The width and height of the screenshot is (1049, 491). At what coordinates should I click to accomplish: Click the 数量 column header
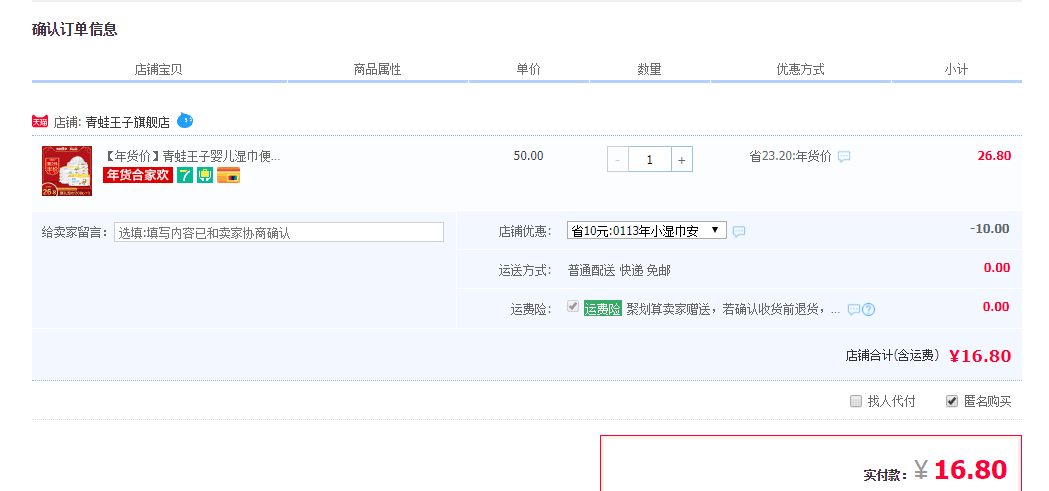click(650, 69)
